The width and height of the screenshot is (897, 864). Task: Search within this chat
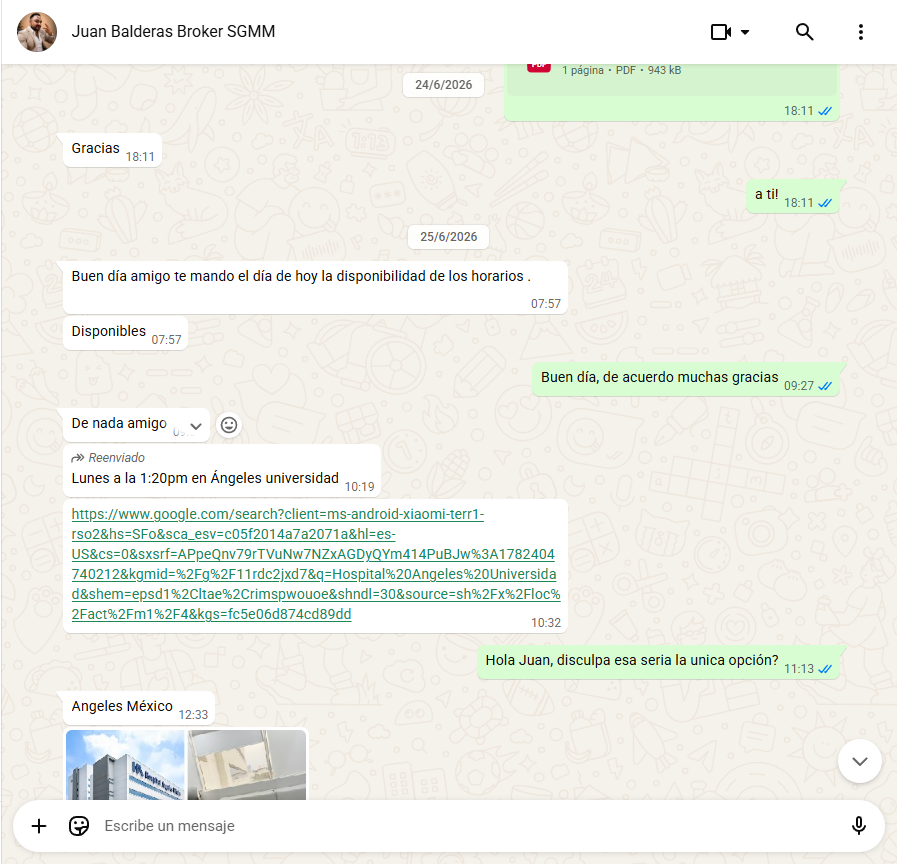tap(804, 32)
